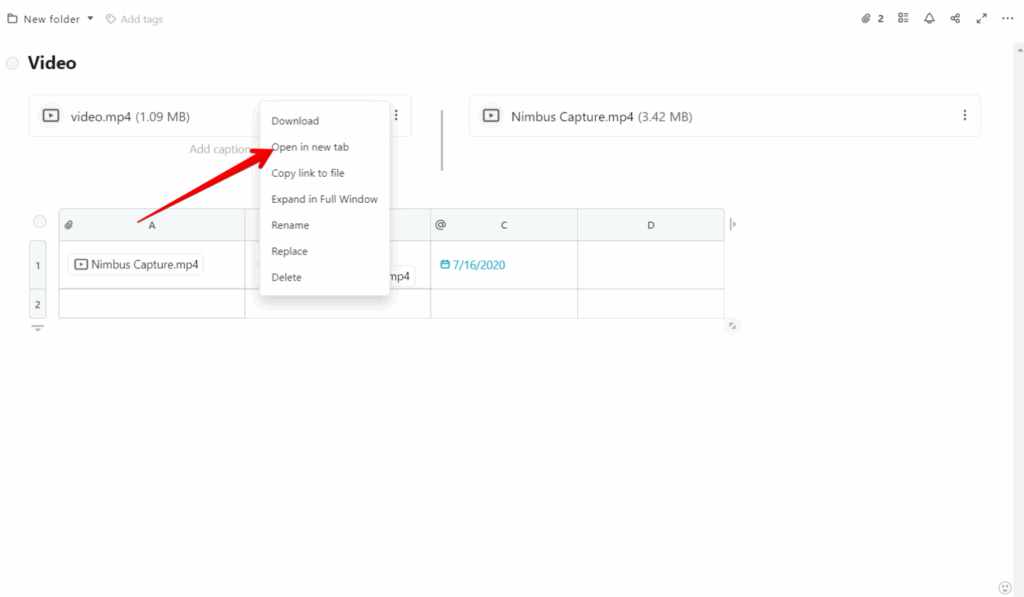The image size is (1024, 597).
Task: Open the reminder bell icon
Action: (929, 18)
